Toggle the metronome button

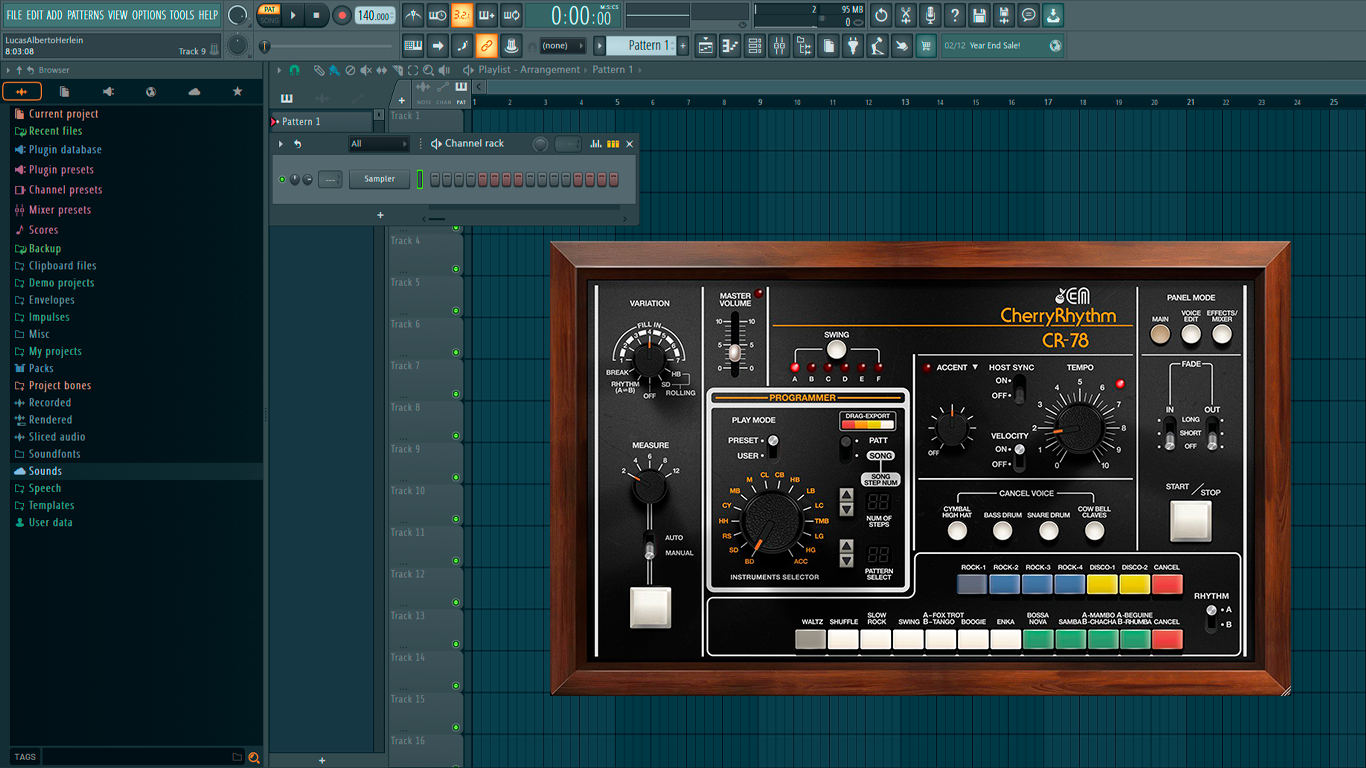coord(413,15)
